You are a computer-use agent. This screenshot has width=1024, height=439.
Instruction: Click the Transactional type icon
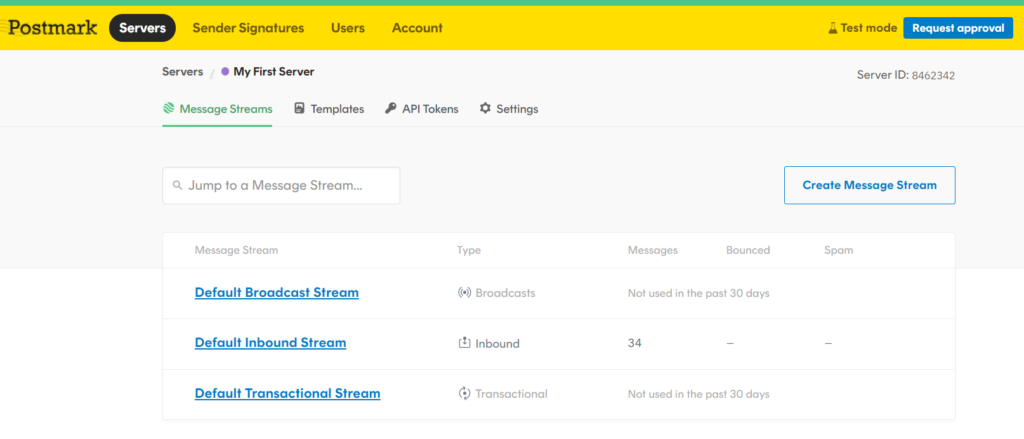464,393
